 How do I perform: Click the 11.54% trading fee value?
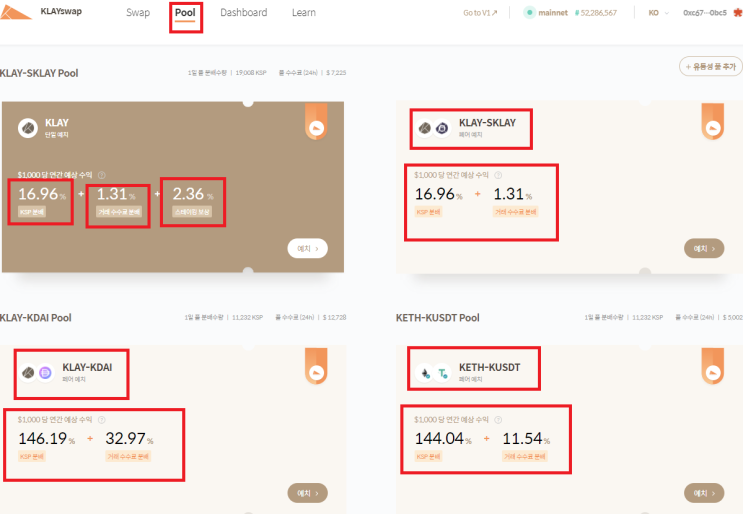click(526, 438)
